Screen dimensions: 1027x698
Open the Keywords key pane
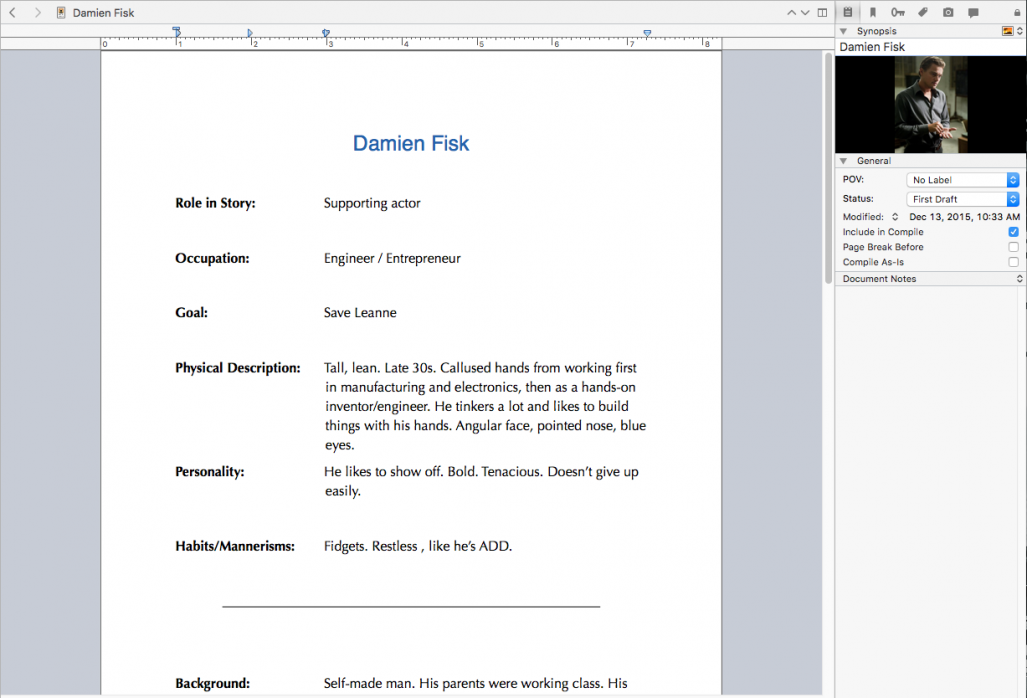(x=897, y=12)
